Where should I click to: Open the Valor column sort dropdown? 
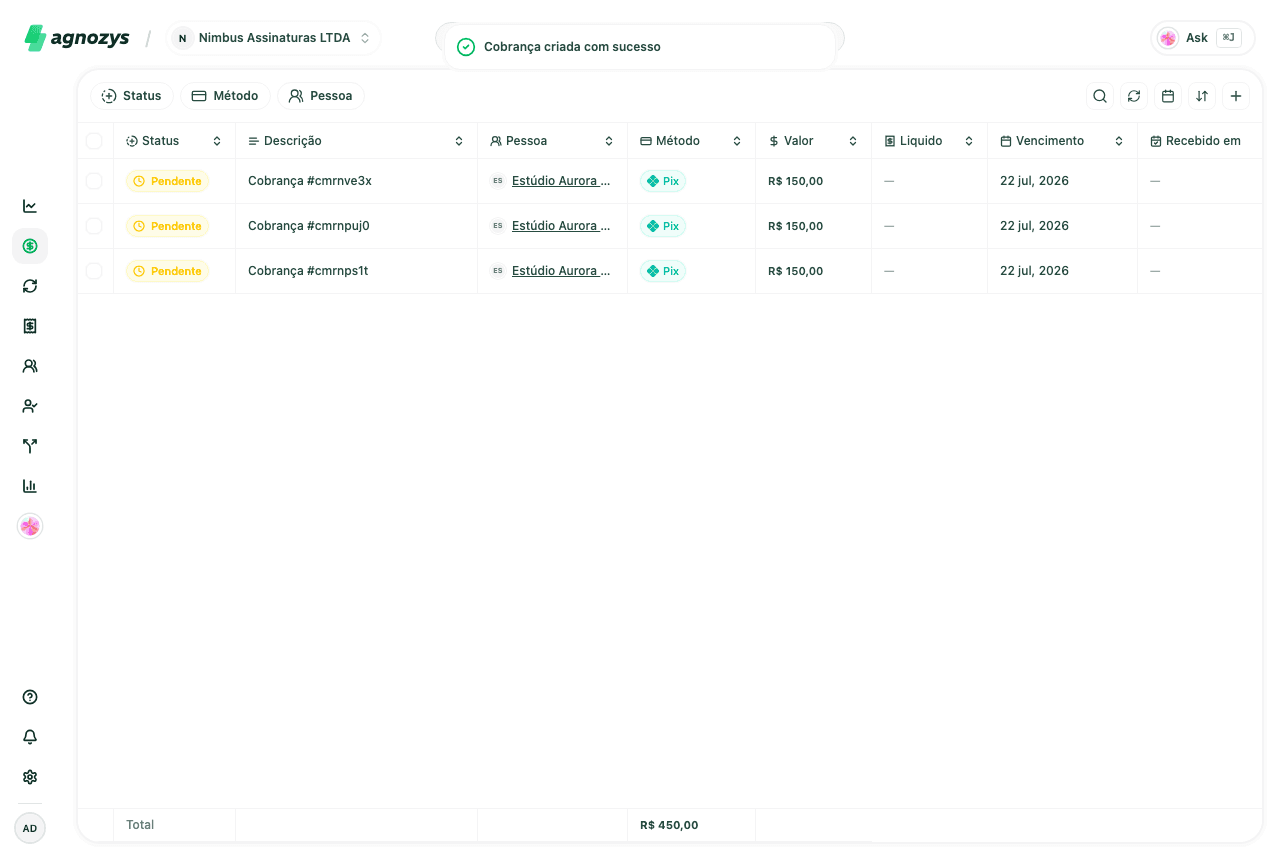(853, 141)
